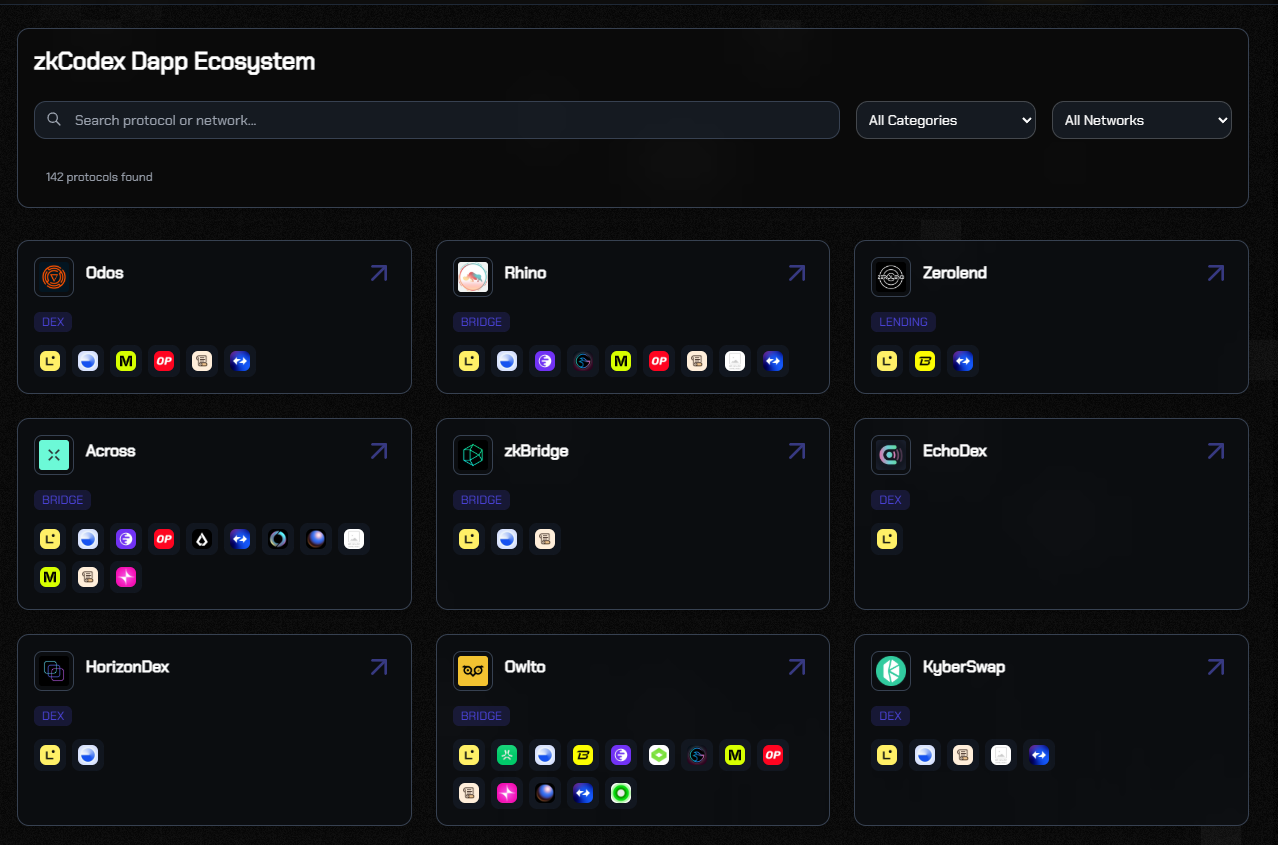Image resolution: width=1278 pixels, height=845 pixels.
Task: Click the blue half-circle icon in zkBridge
Action: [507, 539]
